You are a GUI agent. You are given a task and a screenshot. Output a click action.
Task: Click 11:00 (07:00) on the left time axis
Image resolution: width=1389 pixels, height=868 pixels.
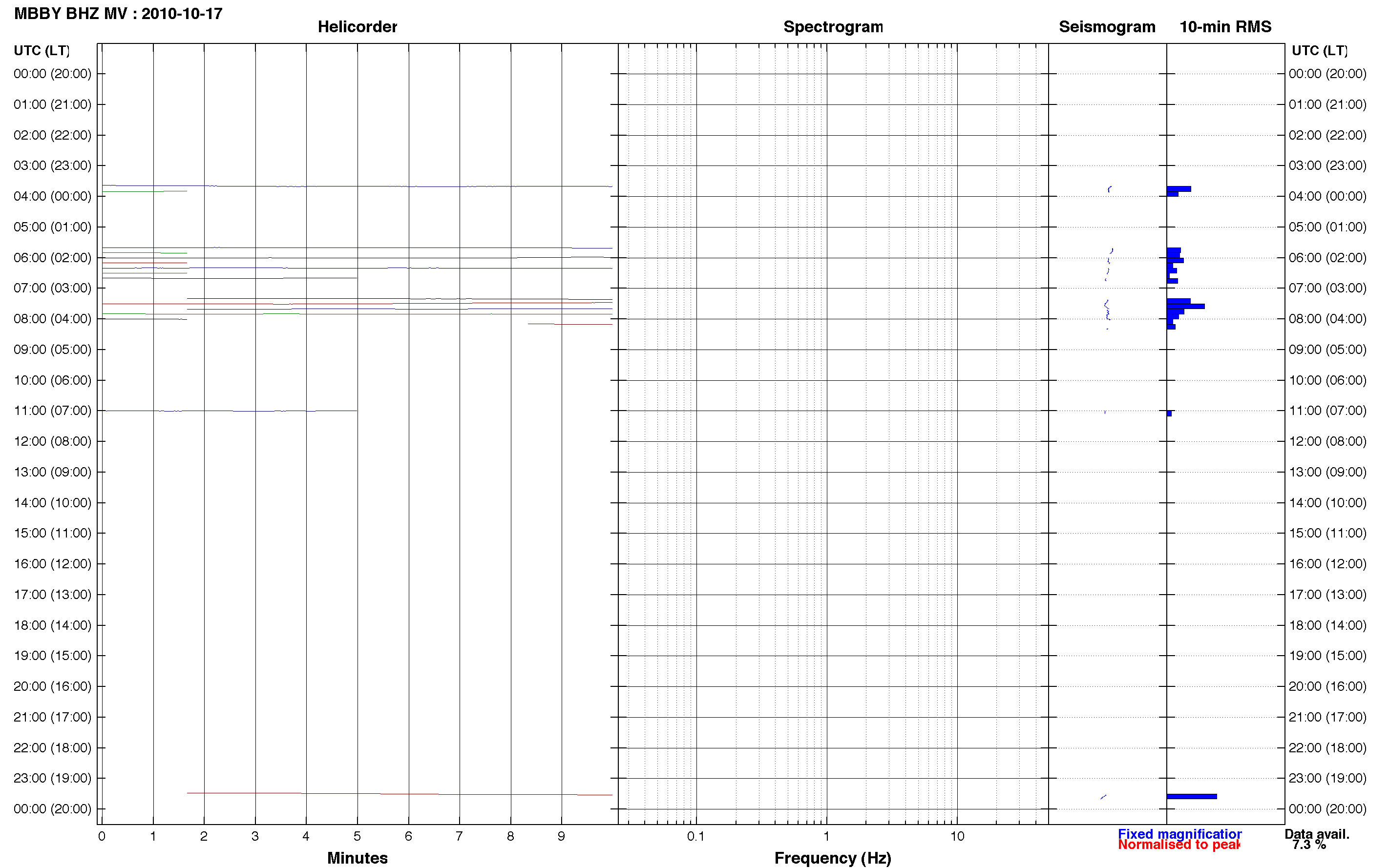[x=52, y=411]
